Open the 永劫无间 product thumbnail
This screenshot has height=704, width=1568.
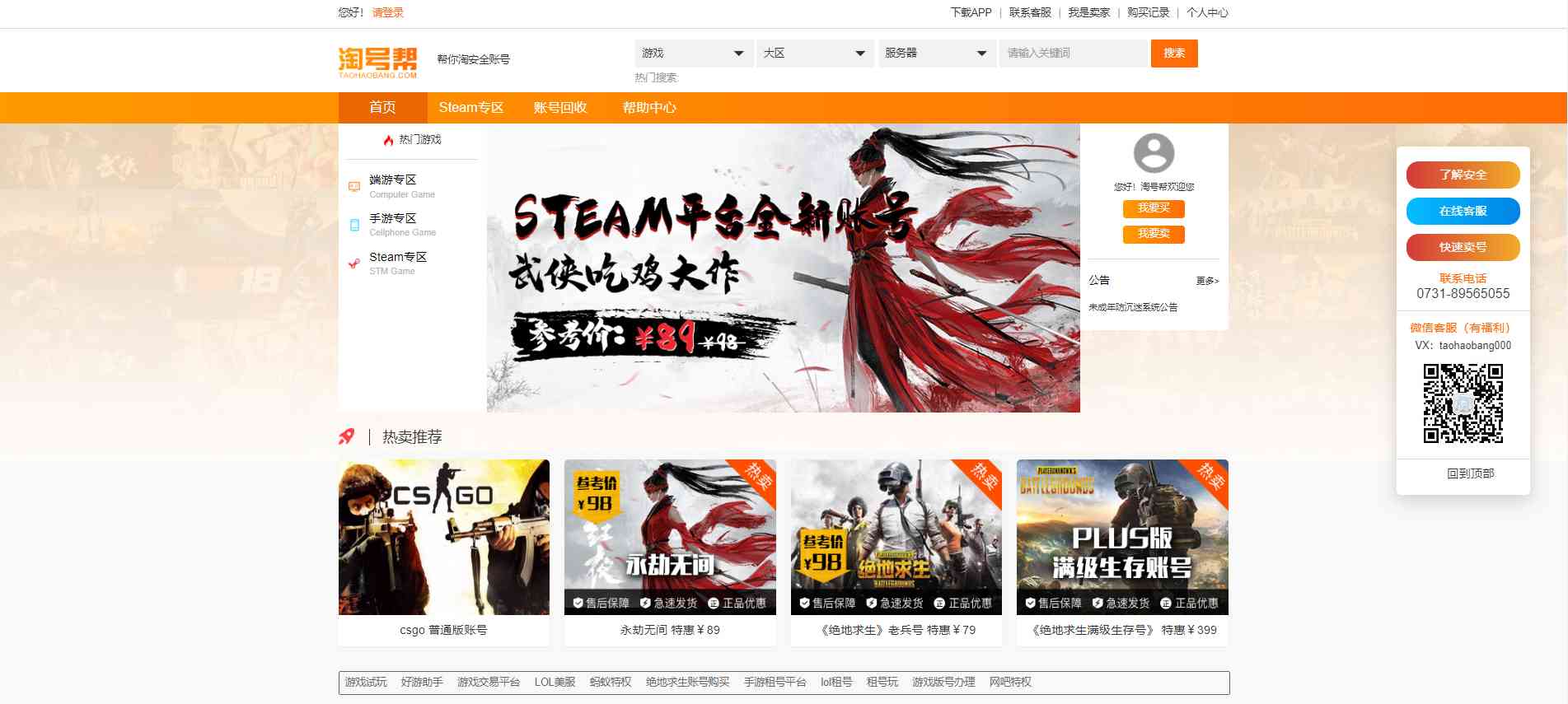(x=670, y=537)
